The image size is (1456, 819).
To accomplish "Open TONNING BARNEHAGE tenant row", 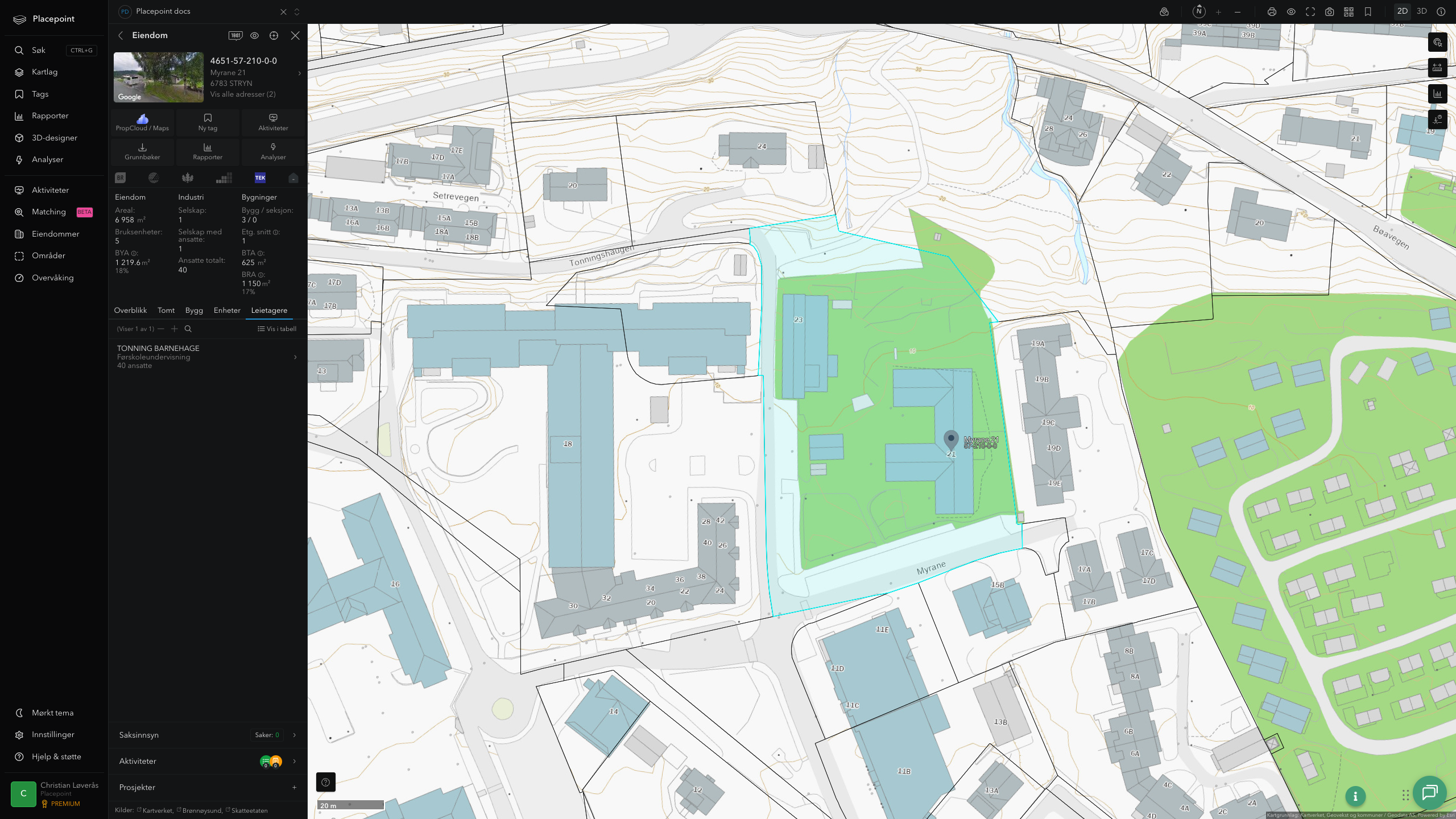I will pos(208,357).
